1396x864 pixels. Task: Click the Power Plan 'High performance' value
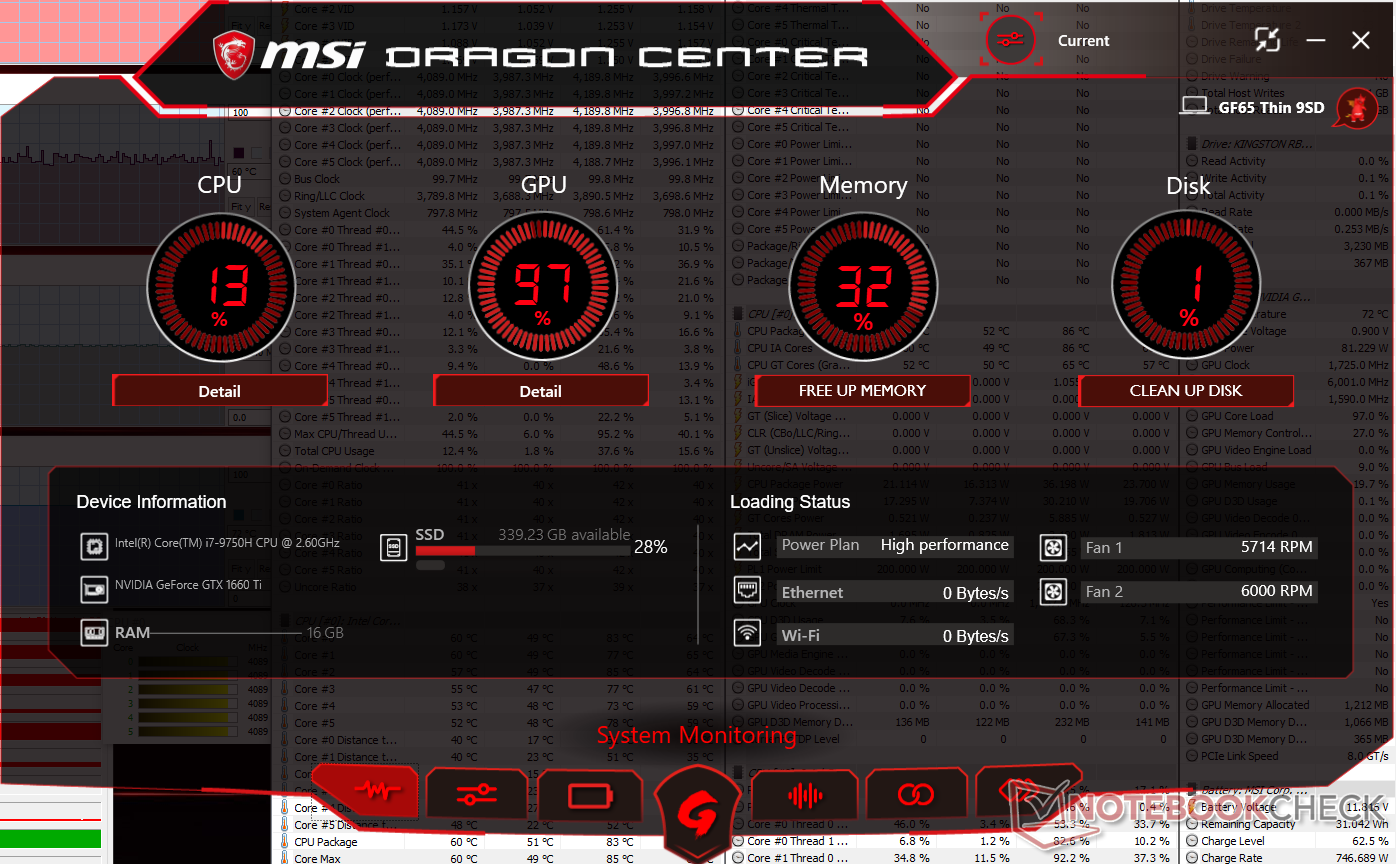[944, 545]
